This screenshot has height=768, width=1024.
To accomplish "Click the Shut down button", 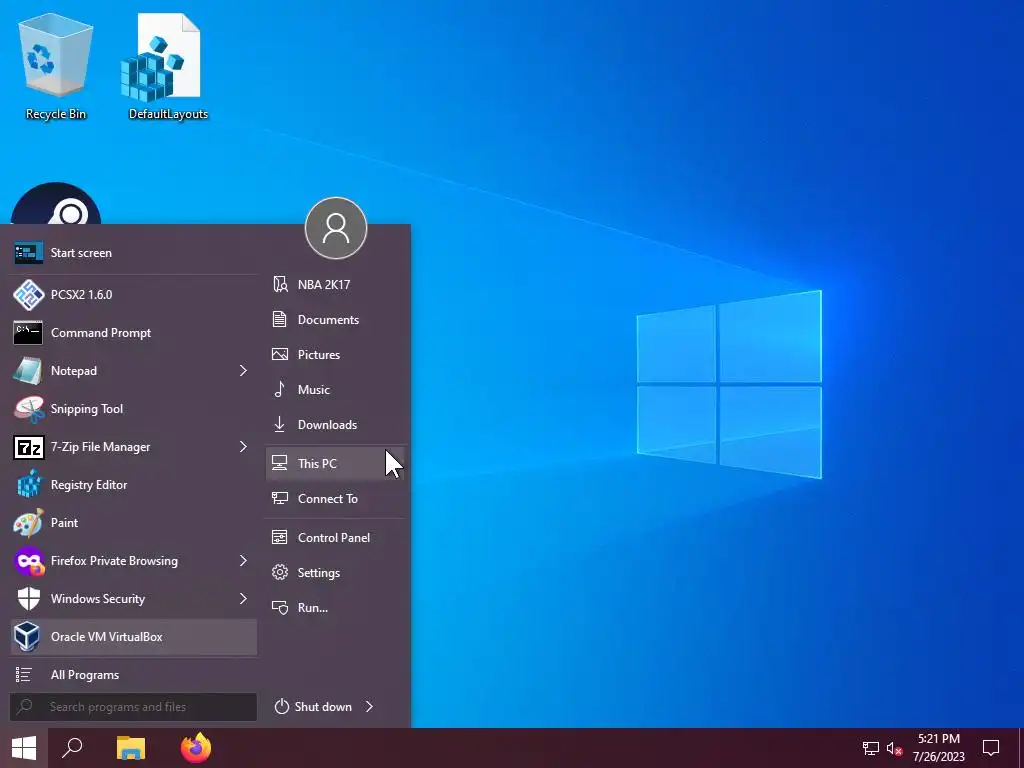I will click(x=313, y=707).
